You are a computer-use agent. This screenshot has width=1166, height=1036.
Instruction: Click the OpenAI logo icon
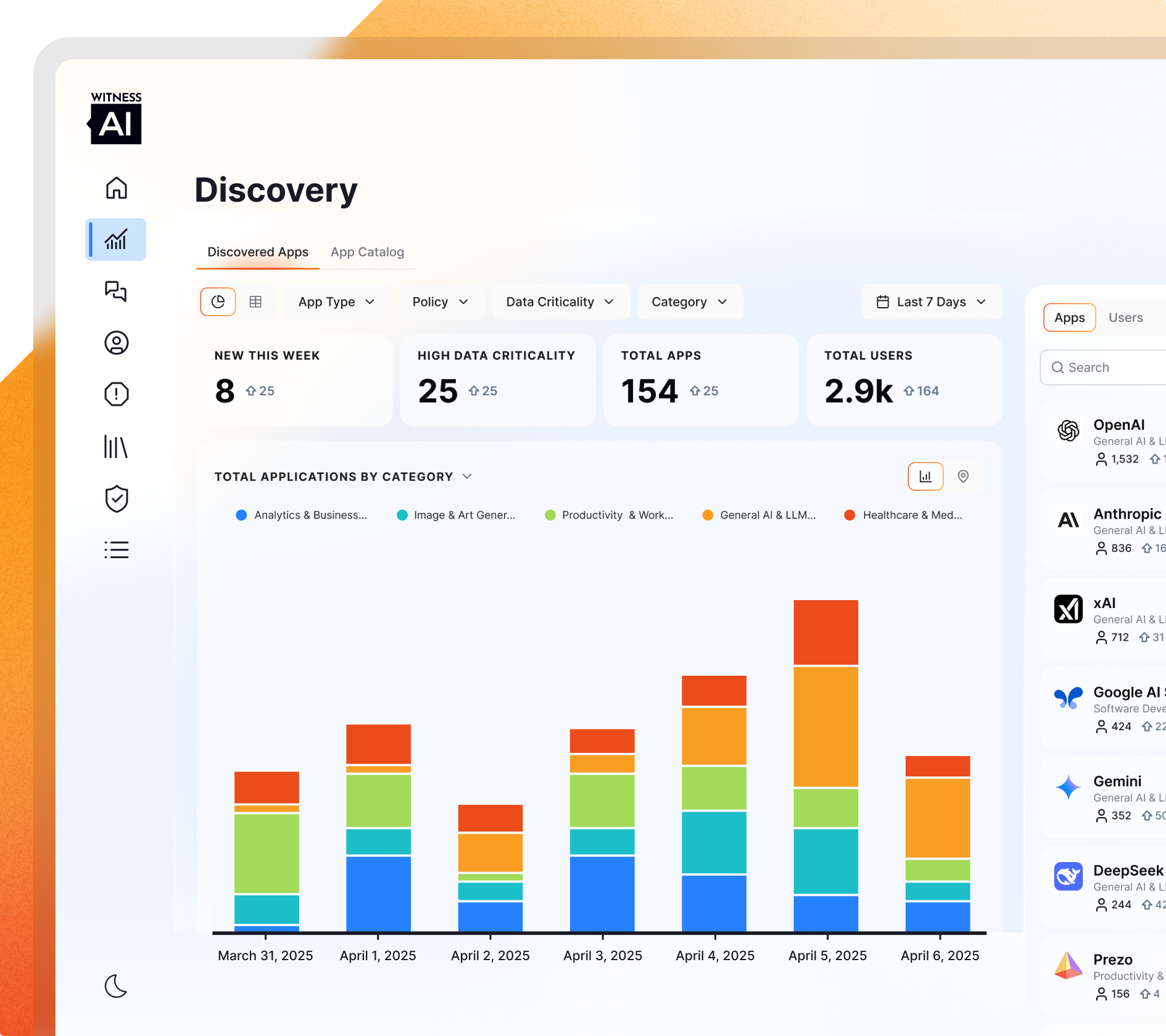click(x=1069, y=430)
